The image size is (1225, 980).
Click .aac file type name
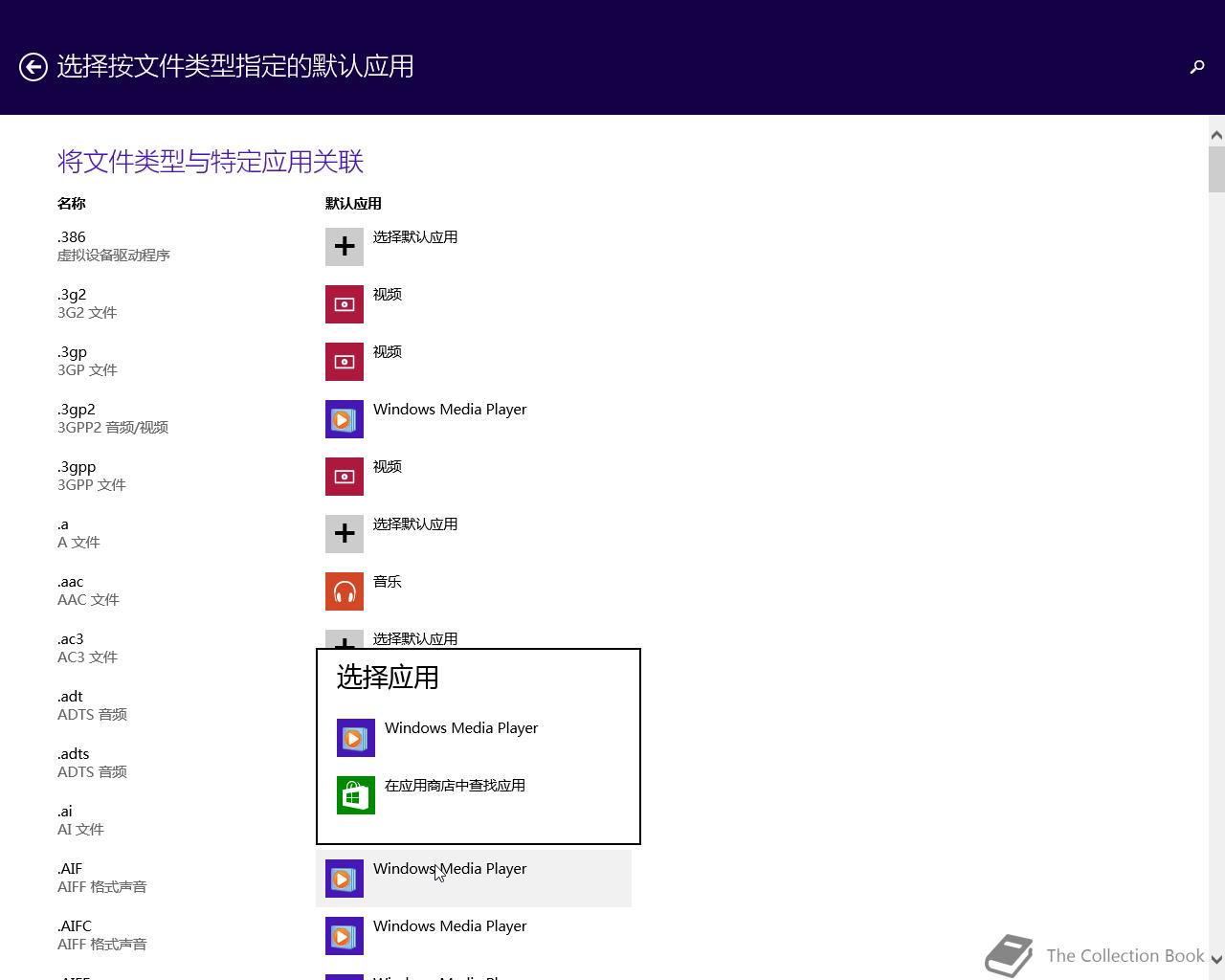click(71, 582)
